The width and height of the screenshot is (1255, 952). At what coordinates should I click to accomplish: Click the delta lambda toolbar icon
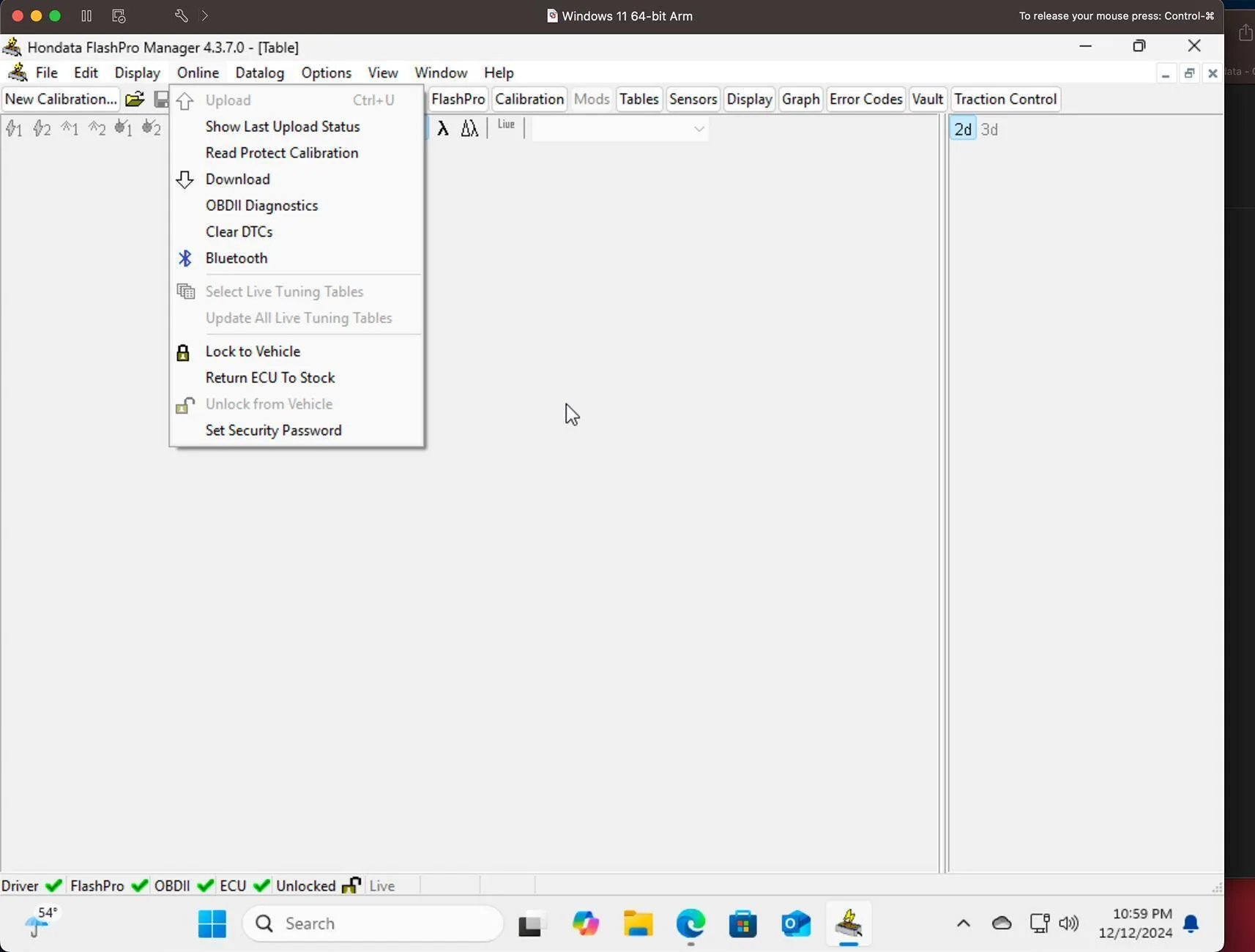(x=469, y=129)
